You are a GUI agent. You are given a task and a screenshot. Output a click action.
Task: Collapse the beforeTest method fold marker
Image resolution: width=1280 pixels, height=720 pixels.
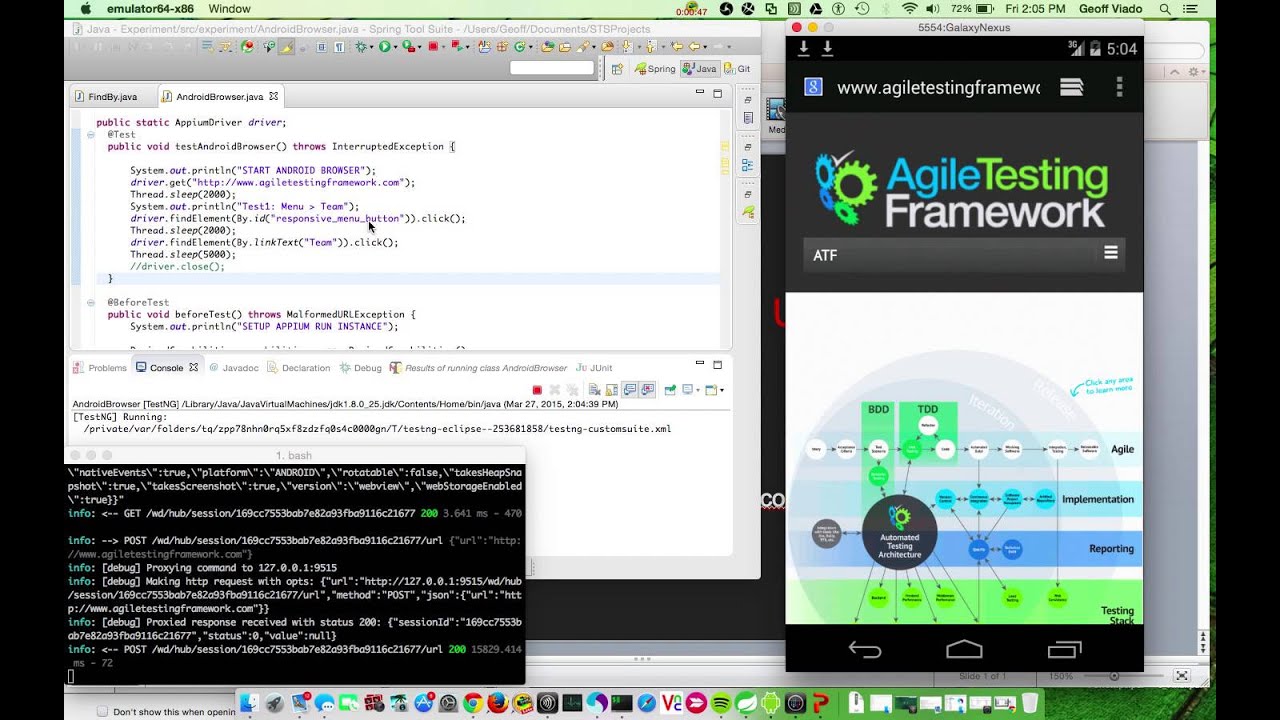(x=89, y=302)
